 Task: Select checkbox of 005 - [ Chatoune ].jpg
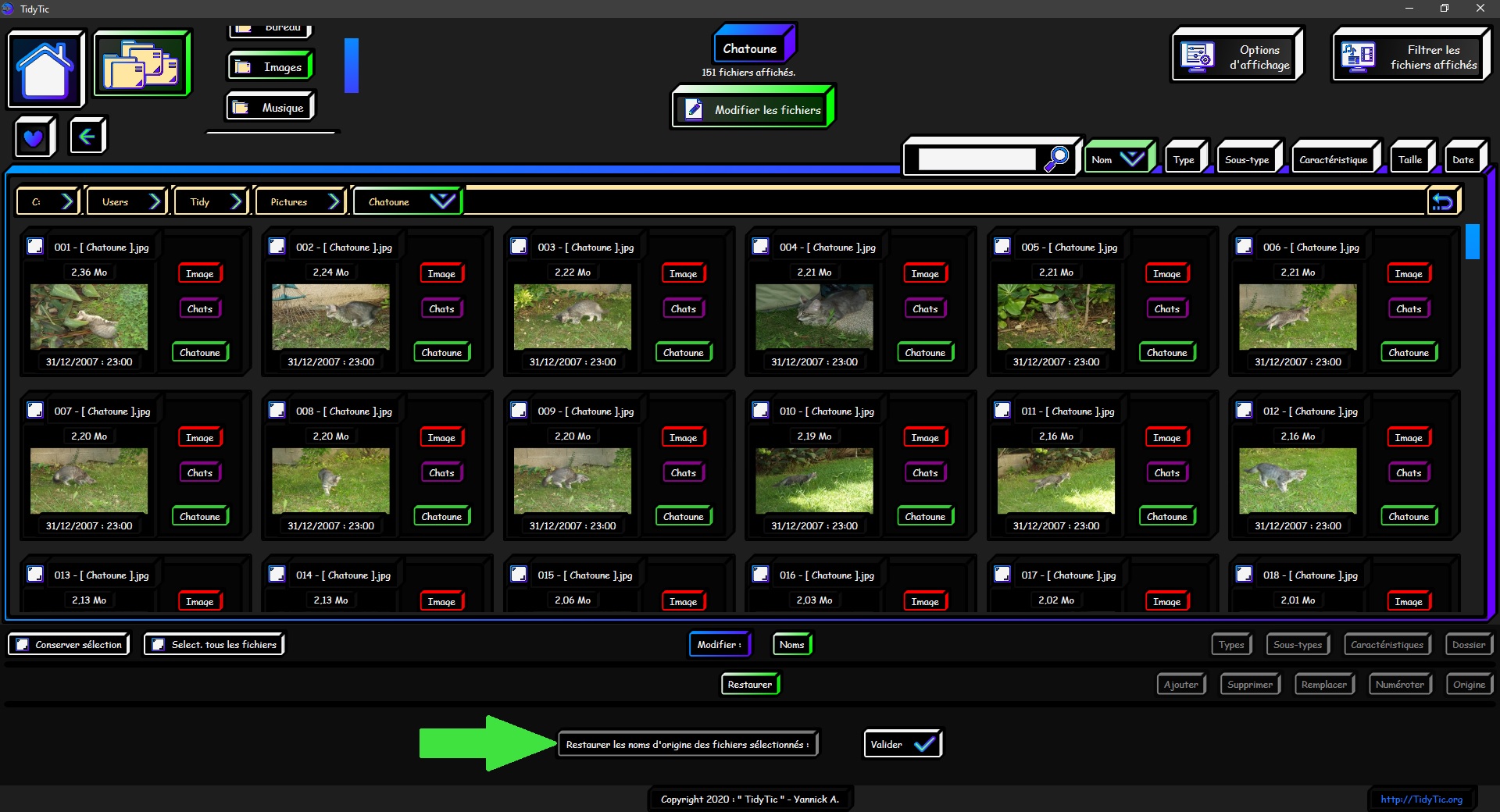[x=1002, y=247]
